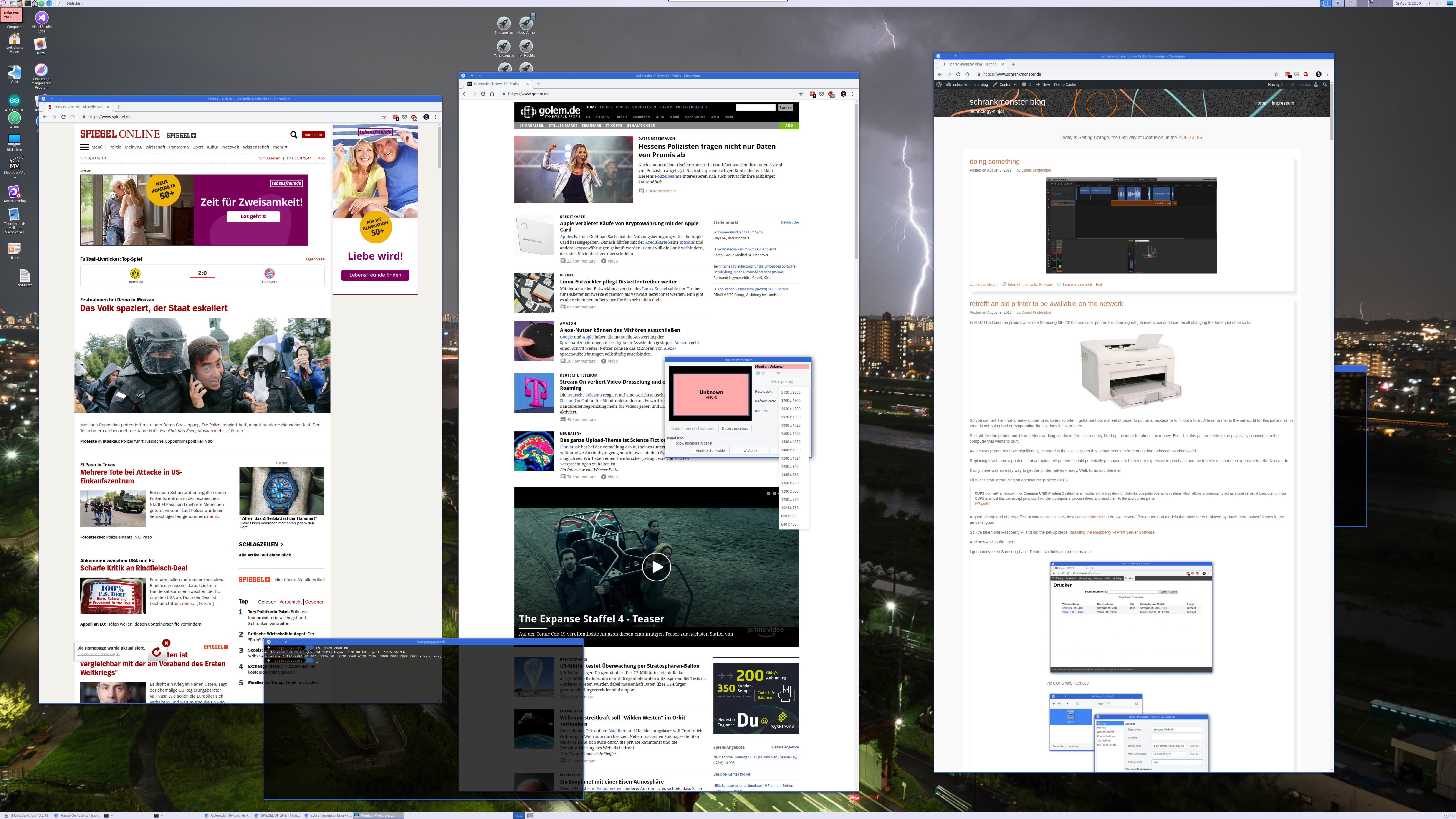1456x819 pixels.
Task: Click Customize in WordPress admin bar
Action: point(1005,85)
